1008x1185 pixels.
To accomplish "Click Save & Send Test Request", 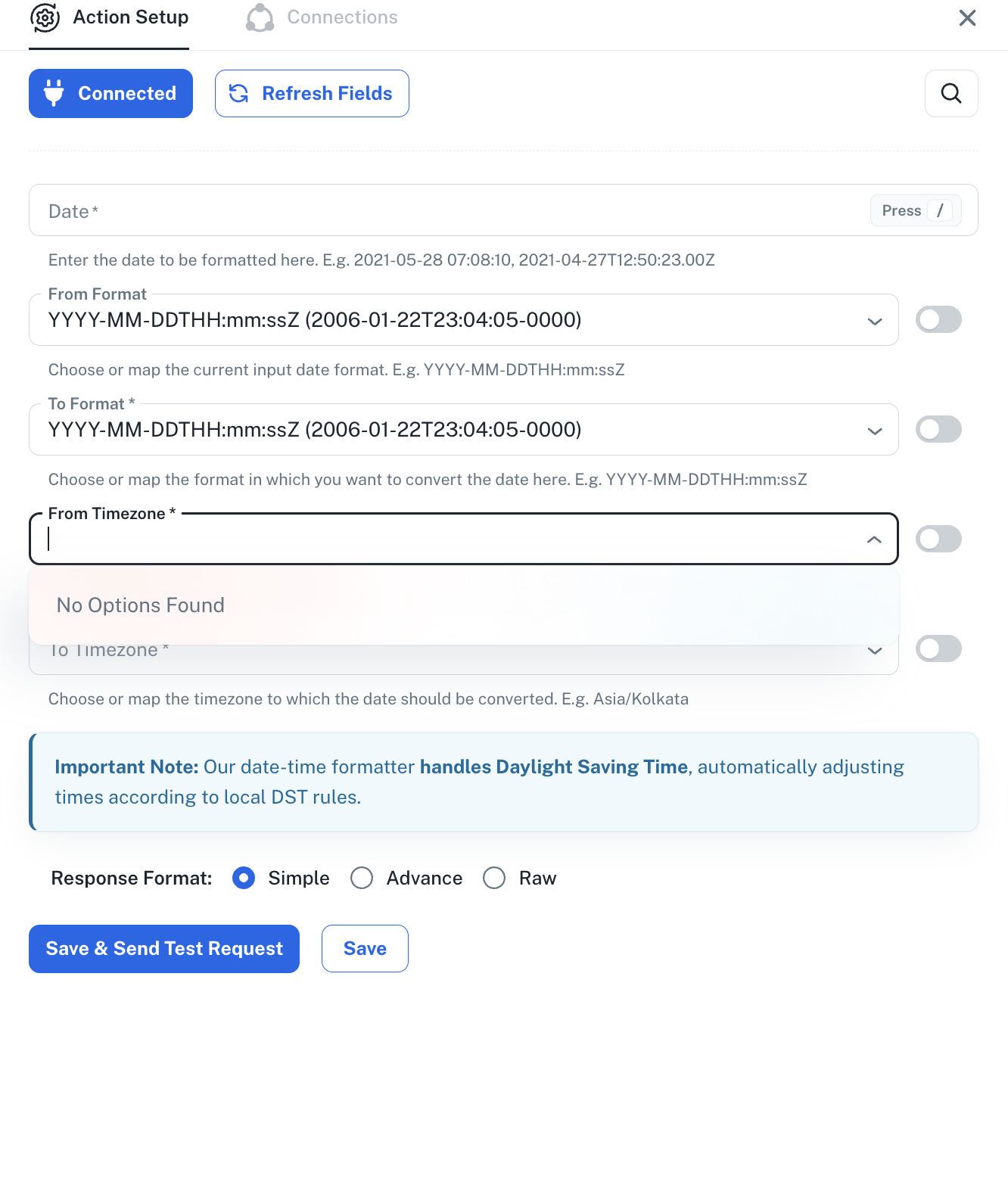I will [x=164, y=949].
